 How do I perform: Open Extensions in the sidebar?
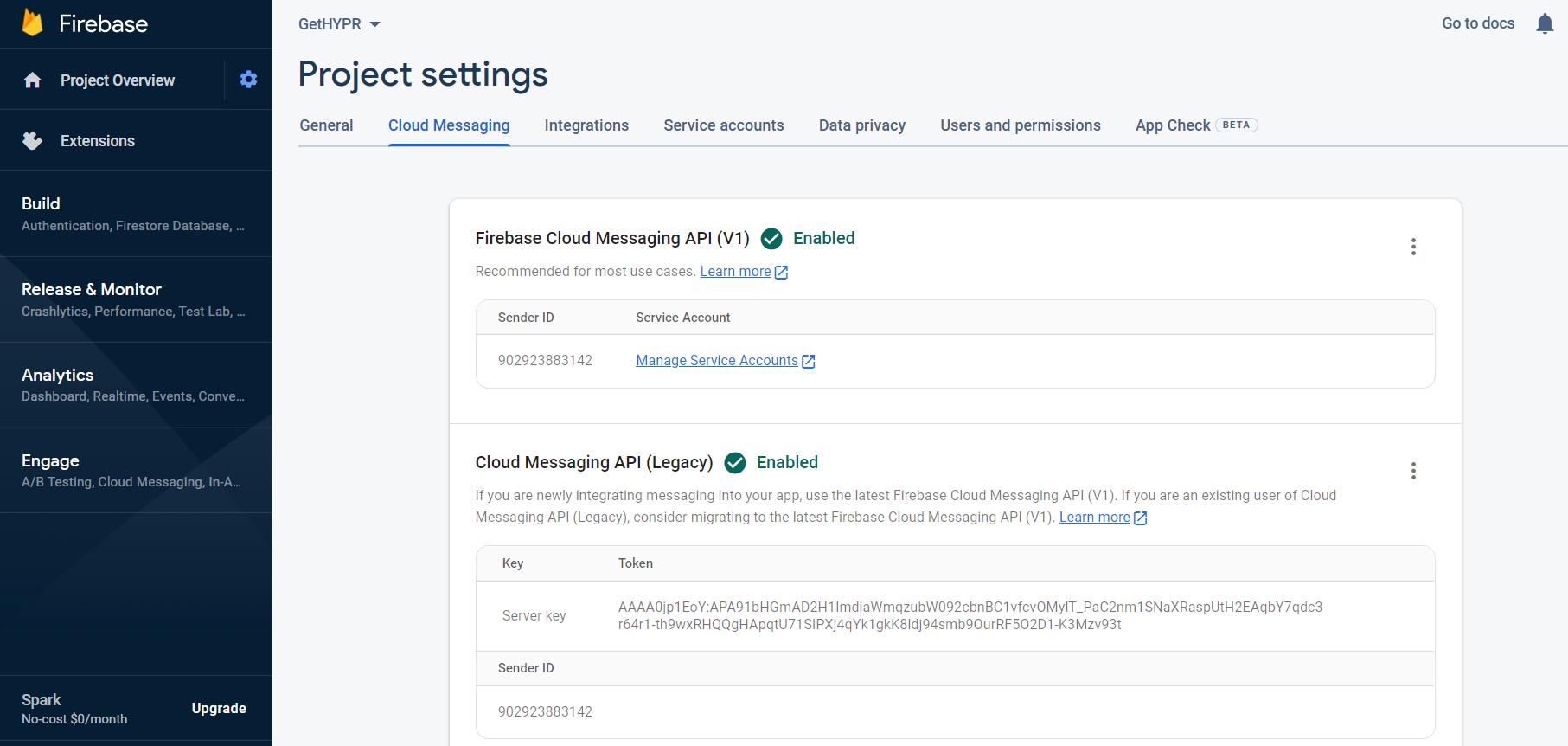tap(98, 141)
